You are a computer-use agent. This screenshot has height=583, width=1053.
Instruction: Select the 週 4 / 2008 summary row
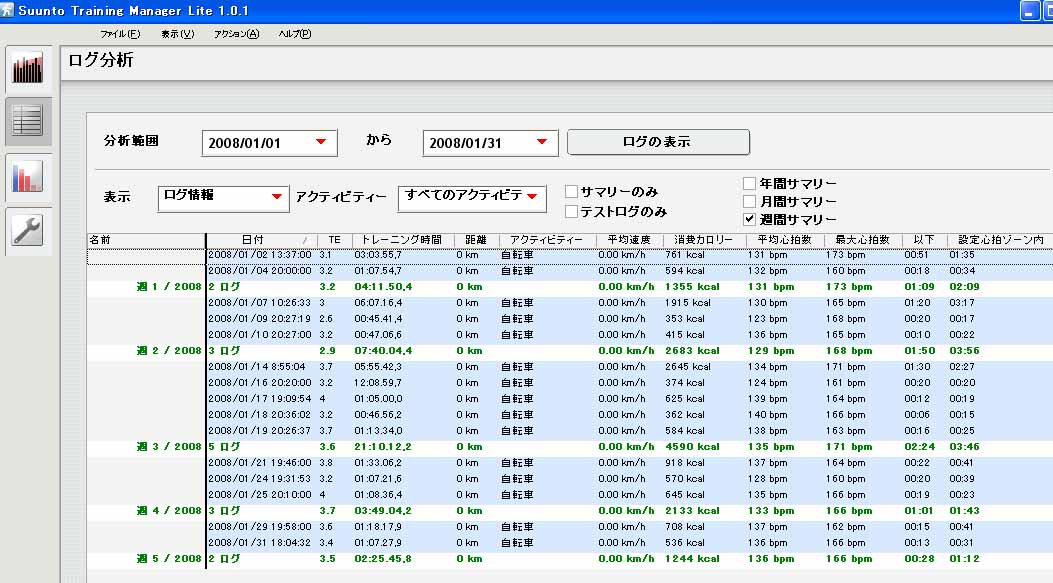[569, 510]
